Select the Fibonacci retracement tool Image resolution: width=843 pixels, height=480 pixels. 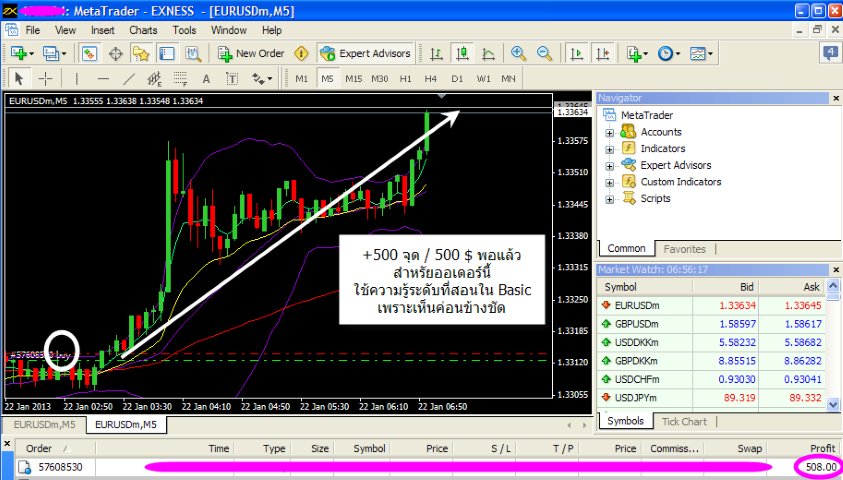pos(180,78)
